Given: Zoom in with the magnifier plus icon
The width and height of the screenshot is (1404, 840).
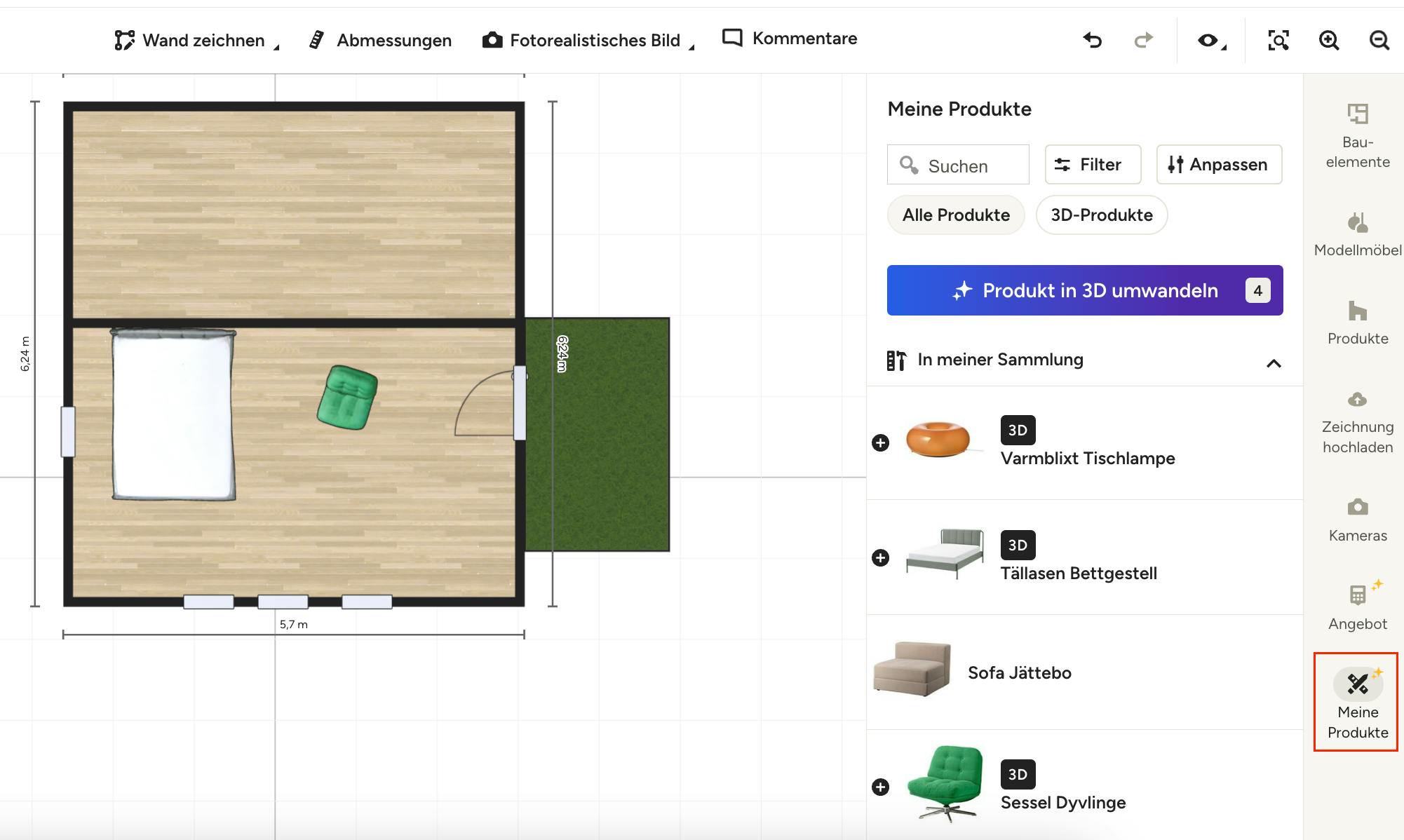Looking at the screenshot, I should click(x=1328, y=40).
